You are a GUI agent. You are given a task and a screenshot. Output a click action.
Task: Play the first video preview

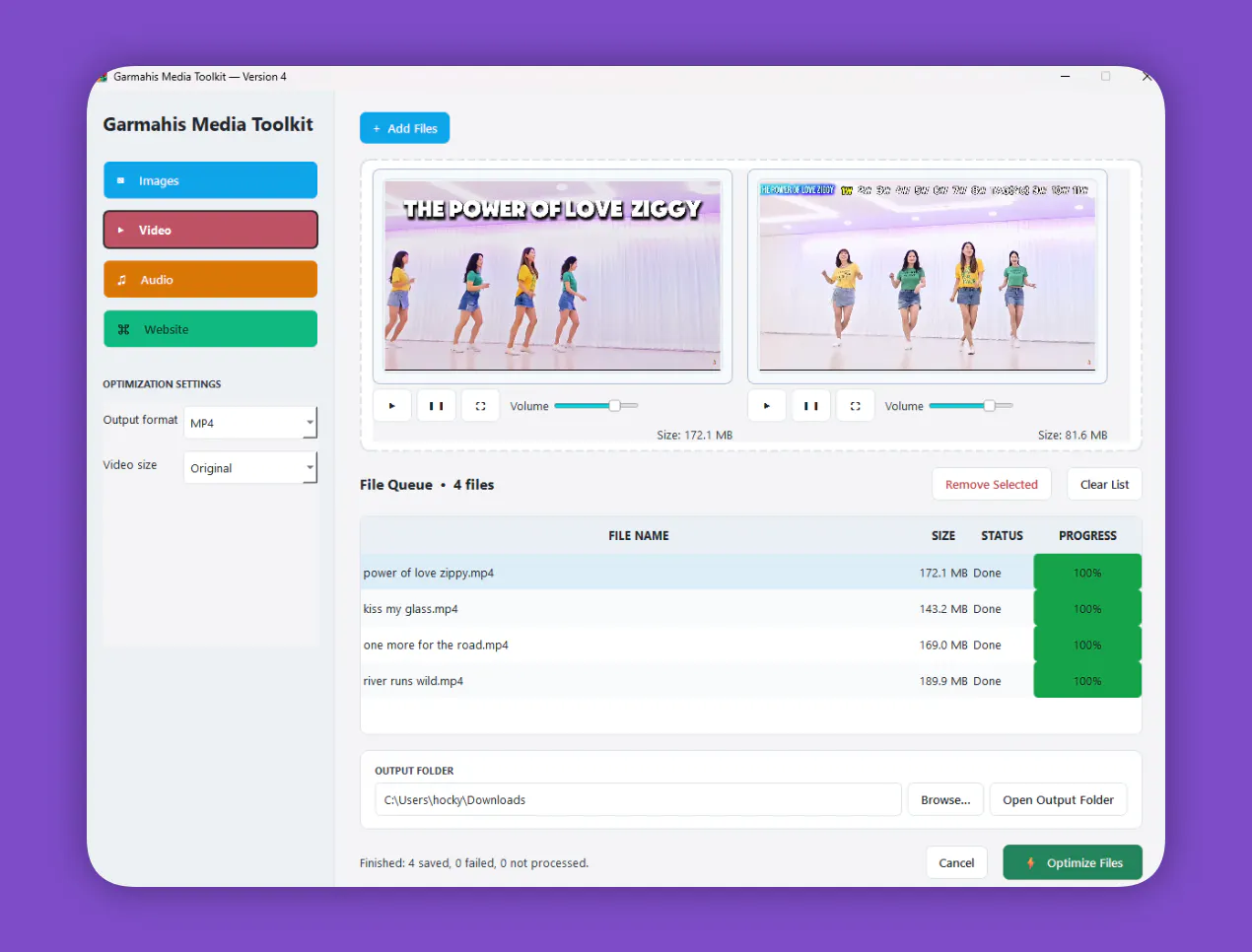point(392,406)
